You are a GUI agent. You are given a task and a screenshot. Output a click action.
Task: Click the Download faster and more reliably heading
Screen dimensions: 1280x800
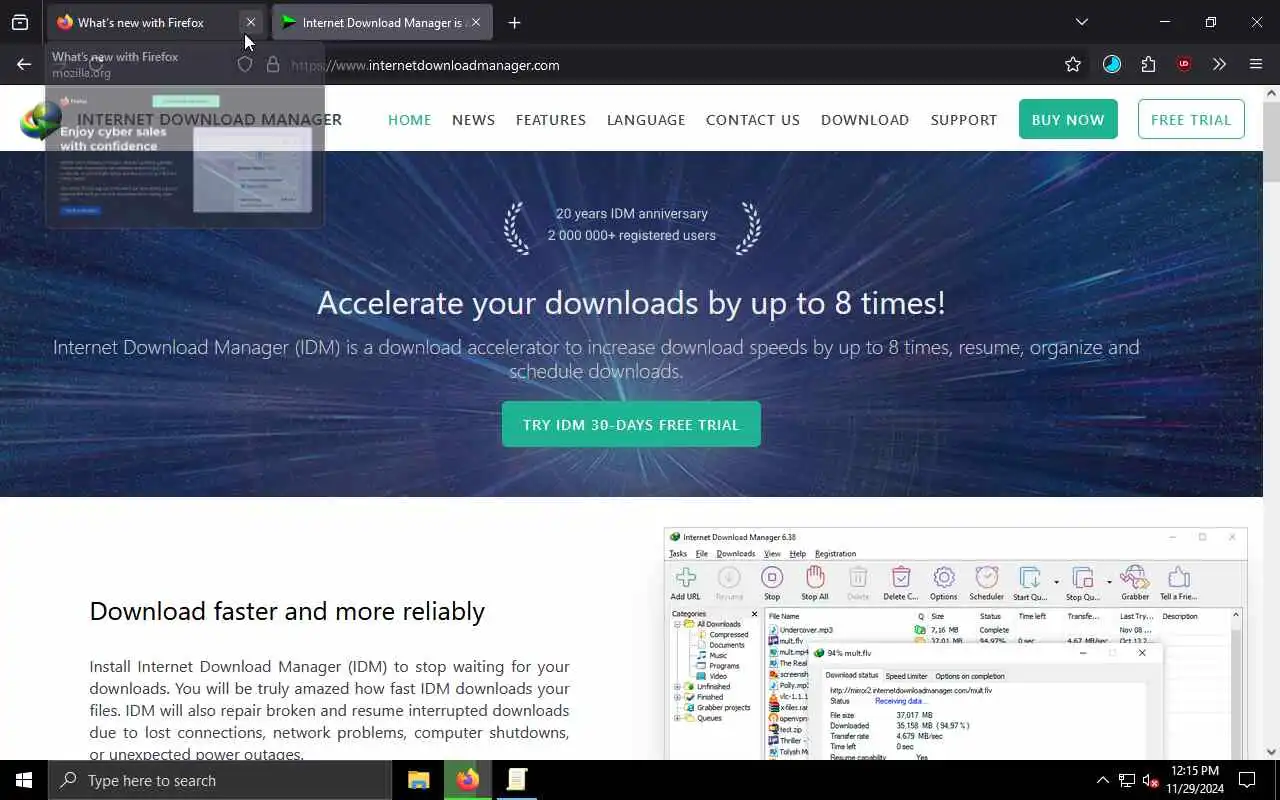click(287, 611)
